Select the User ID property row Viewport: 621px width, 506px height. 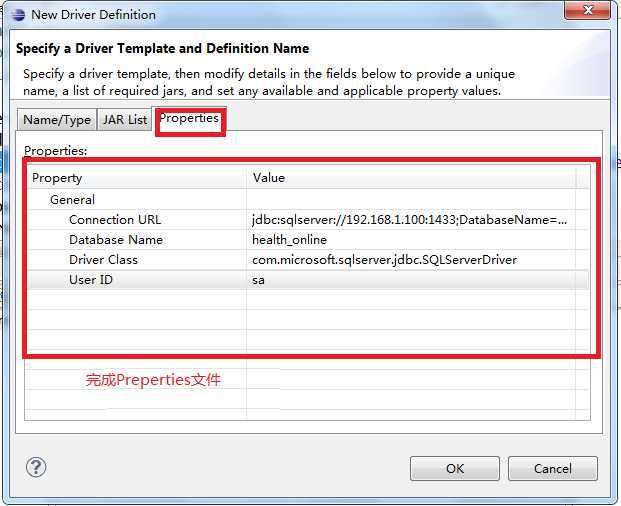(308, 280)
